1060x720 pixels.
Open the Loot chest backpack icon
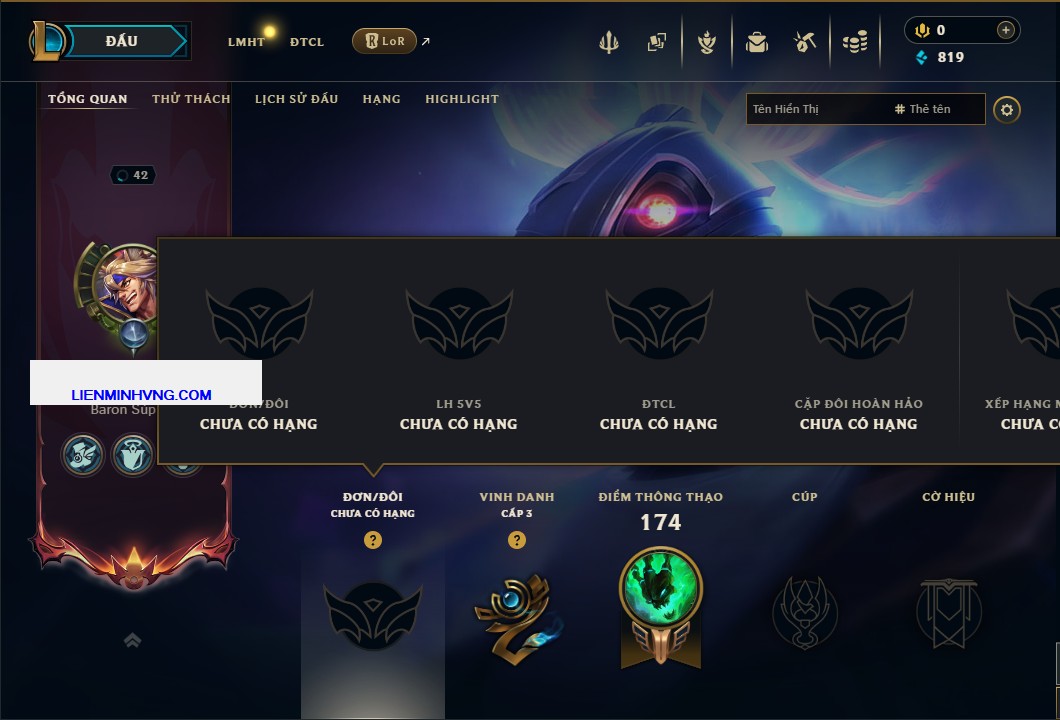(x=756, y=43)
